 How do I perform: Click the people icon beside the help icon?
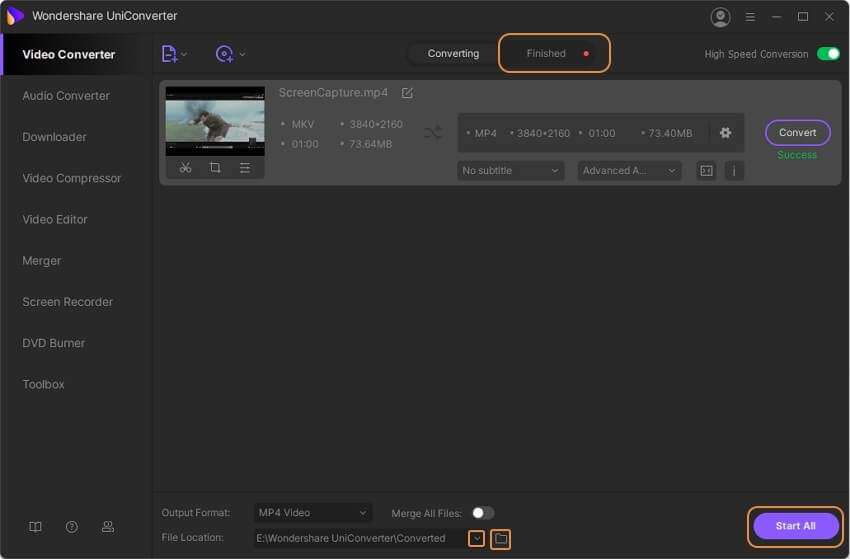108,527
